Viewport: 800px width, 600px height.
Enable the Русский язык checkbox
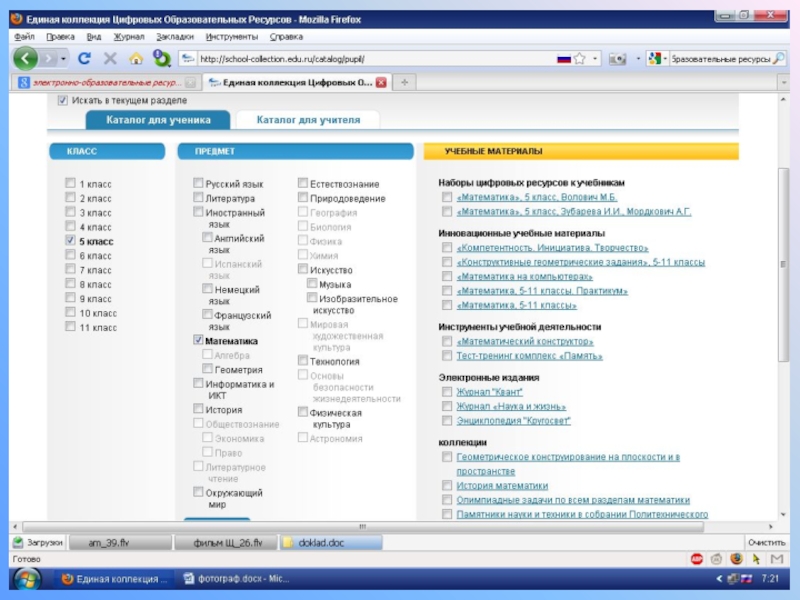198,184
